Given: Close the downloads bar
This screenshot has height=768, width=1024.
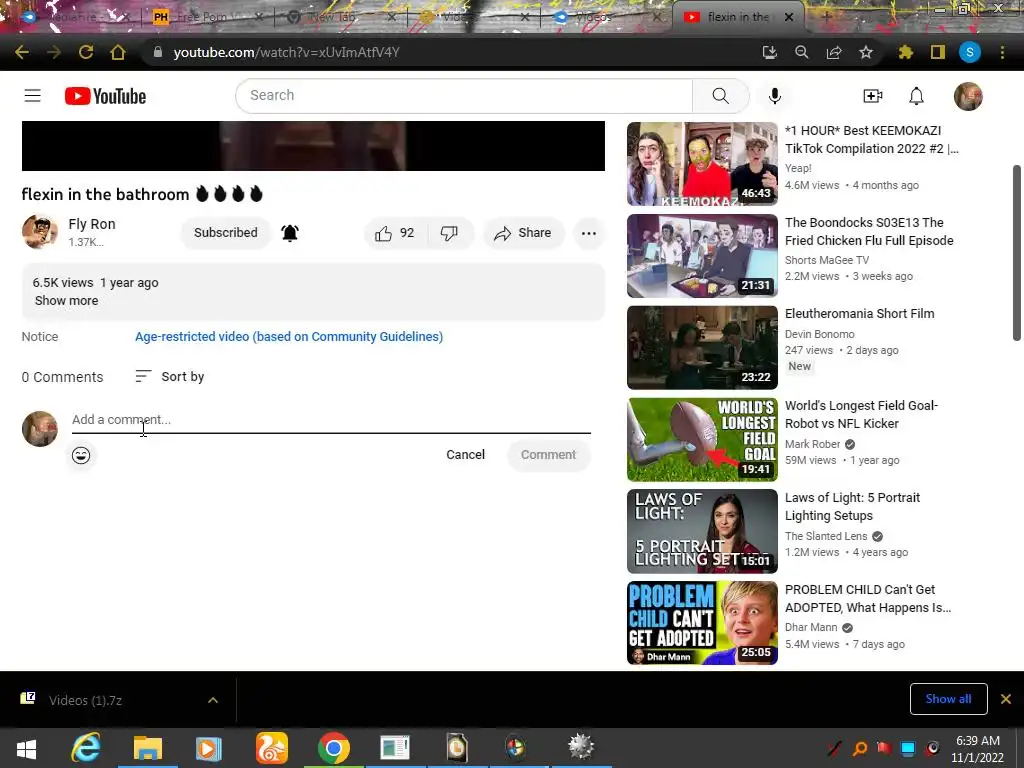Looking at the screenshot, I should coord(1006,699).
